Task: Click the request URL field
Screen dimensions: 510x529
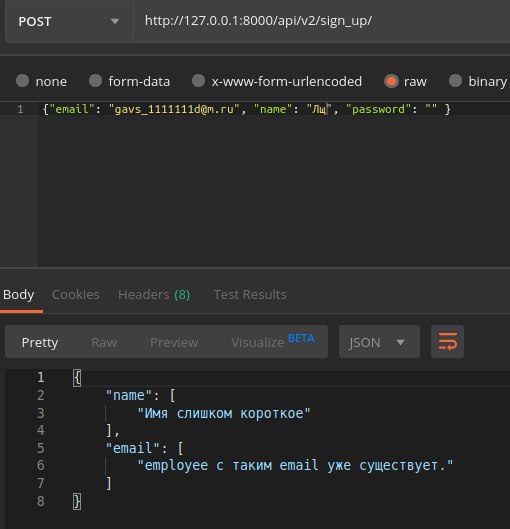Action: pyautogui.click(x=322, y=21)
